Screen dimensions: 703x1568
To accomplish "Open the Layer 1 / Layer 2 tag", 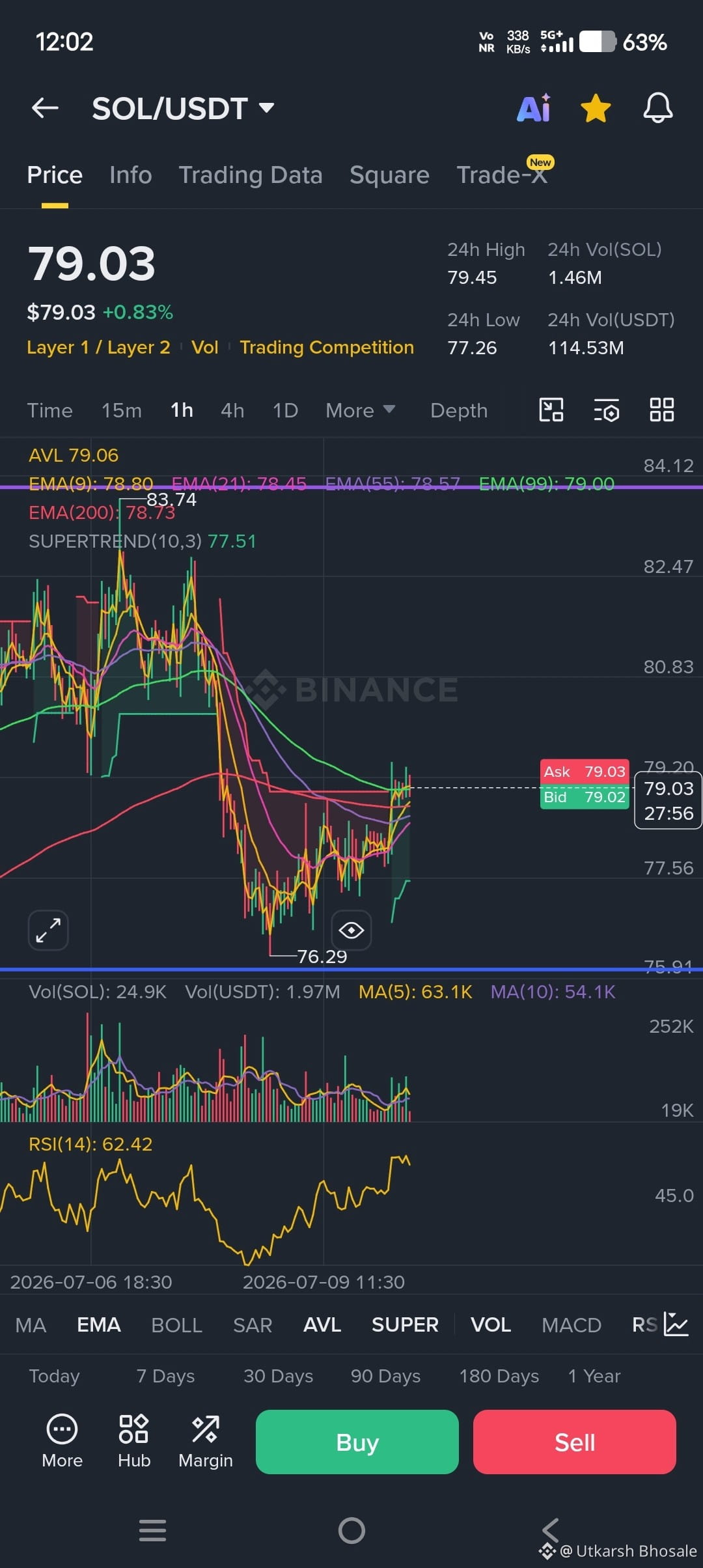I will click(98, 347).
